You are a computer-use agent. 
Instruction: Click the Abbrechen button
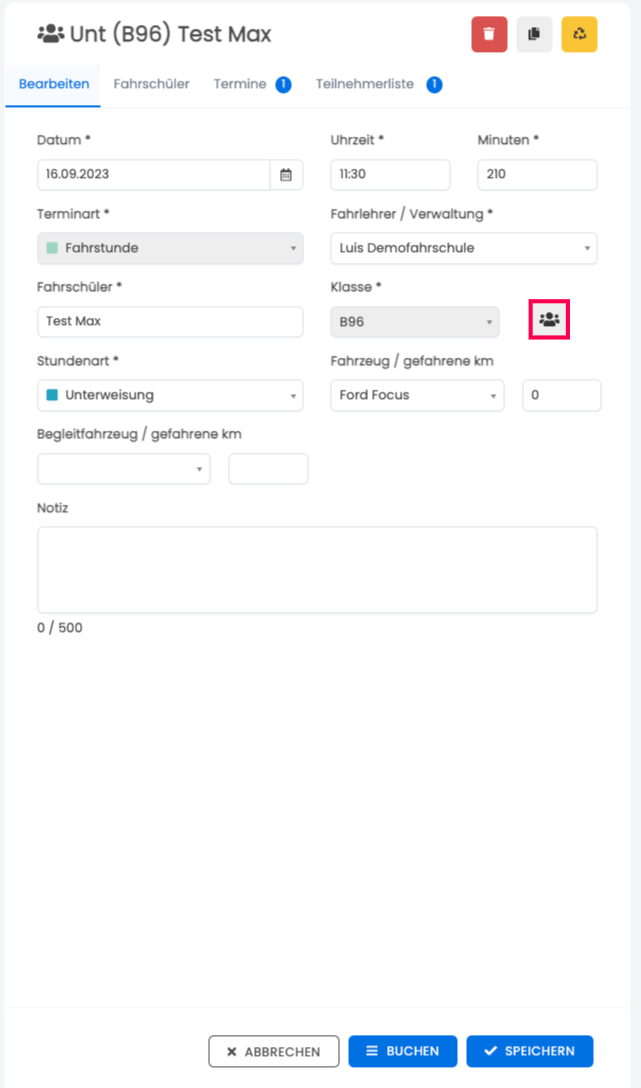click(274, 1051)
